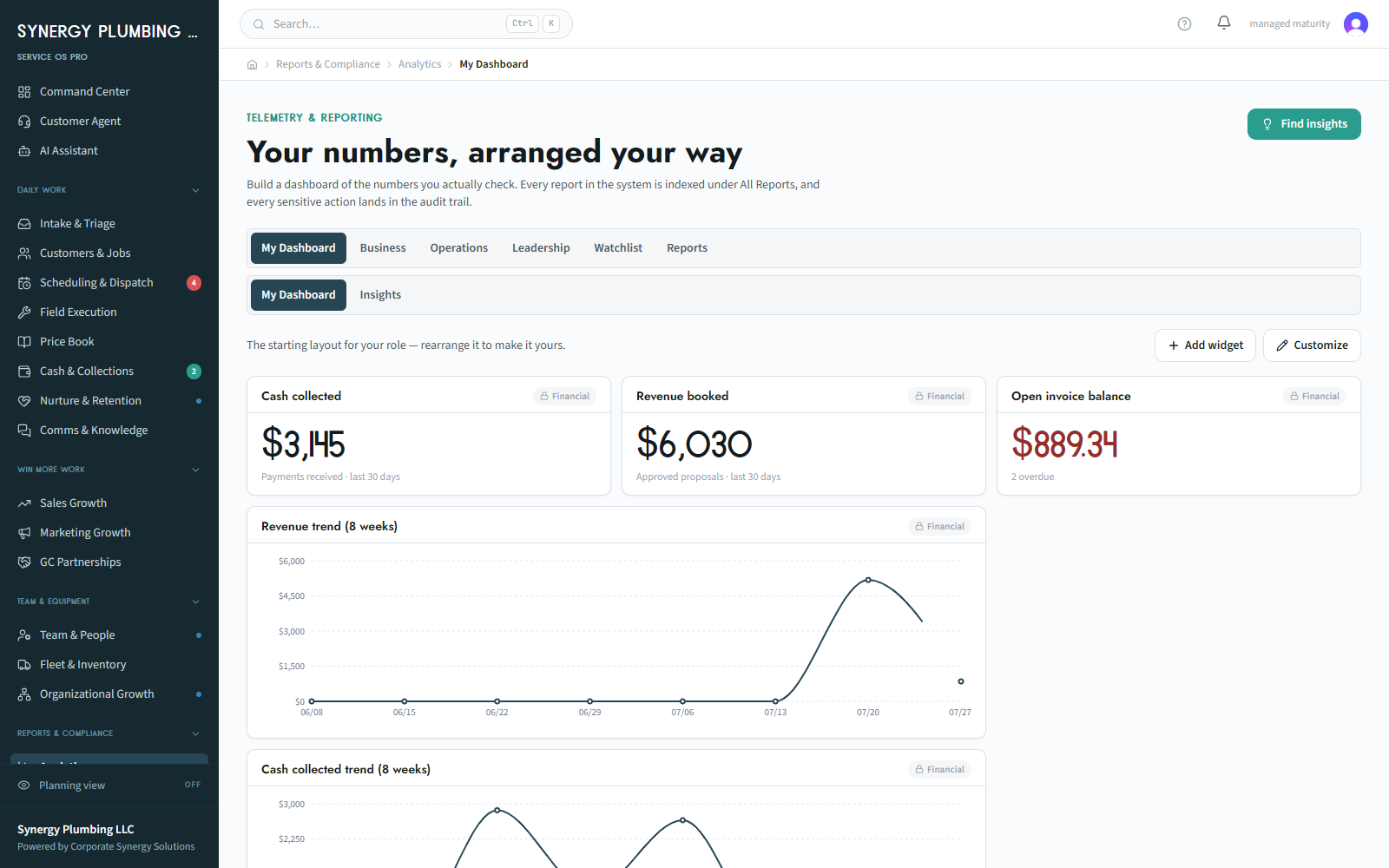This screenshot has width=1389, height=868.
Task: Click the second-row My Dashboard sub-tab
Action: 299,295
